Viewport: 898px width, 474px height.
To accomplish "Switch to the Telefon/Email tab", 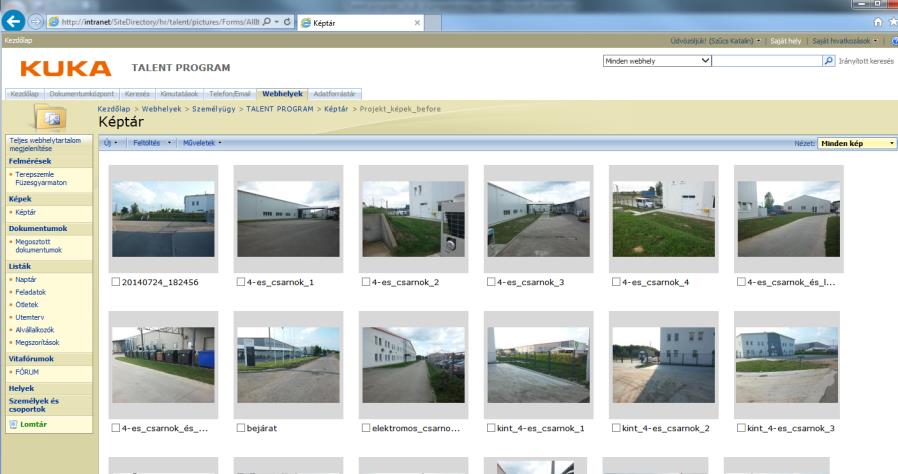I will [x=230, y=94].
